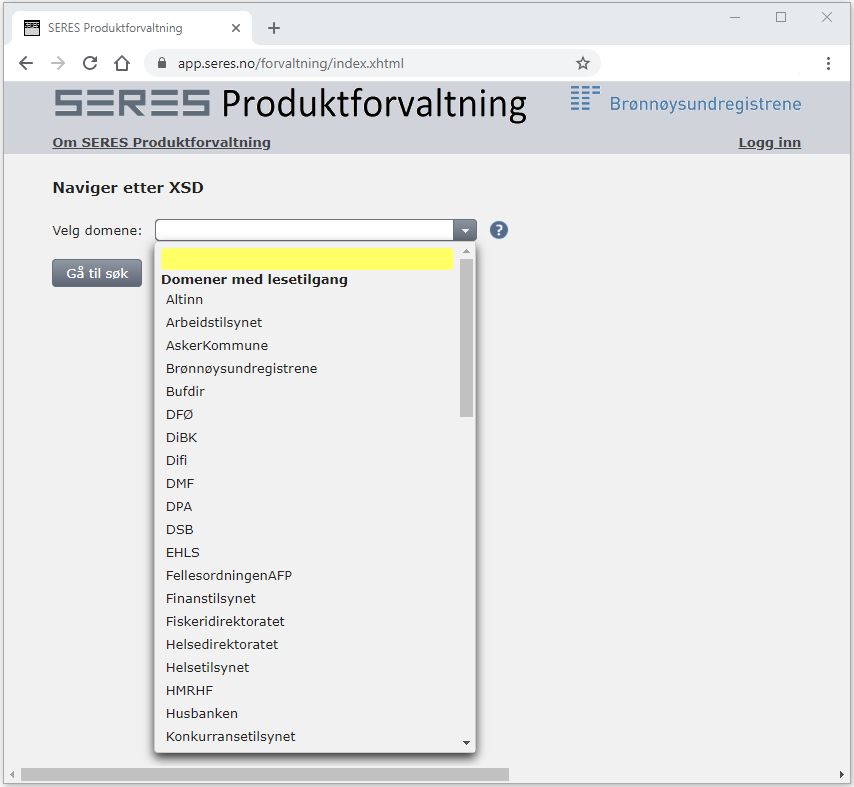Select the blank highlighted option
Viewport: 854px width, 787px height.
tap(307, 259)
